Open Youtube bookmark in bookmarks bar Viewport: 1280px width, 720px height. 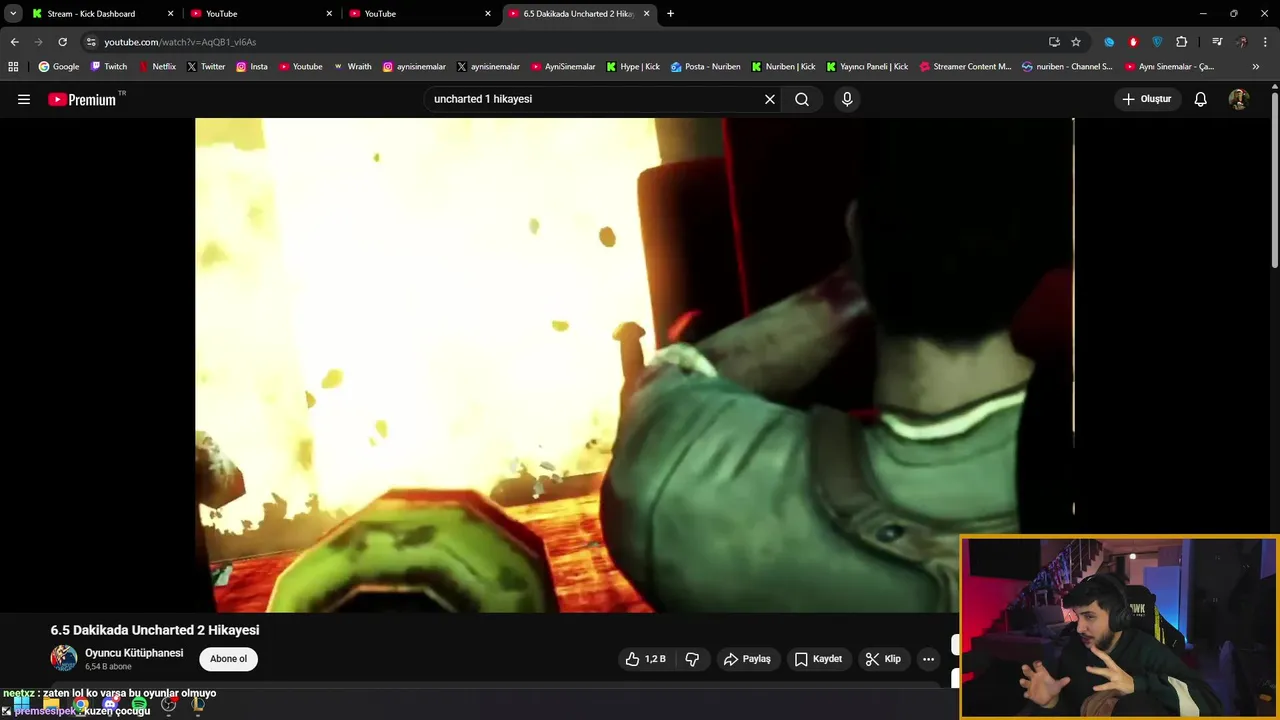301,67
